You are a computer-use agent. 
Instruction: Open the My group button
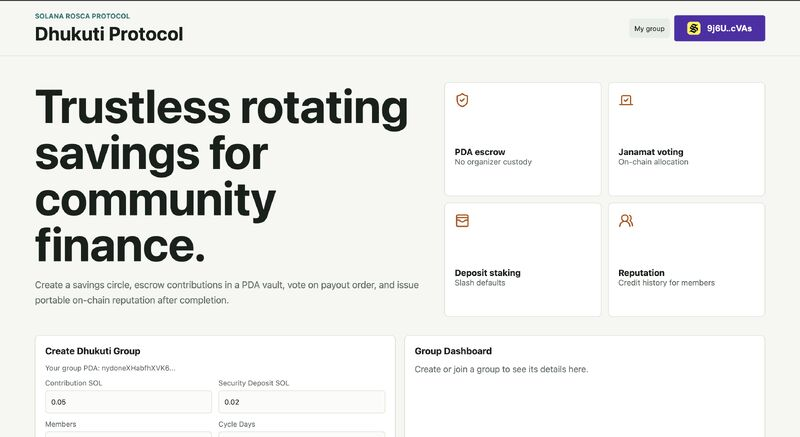[x=649, y=29]
